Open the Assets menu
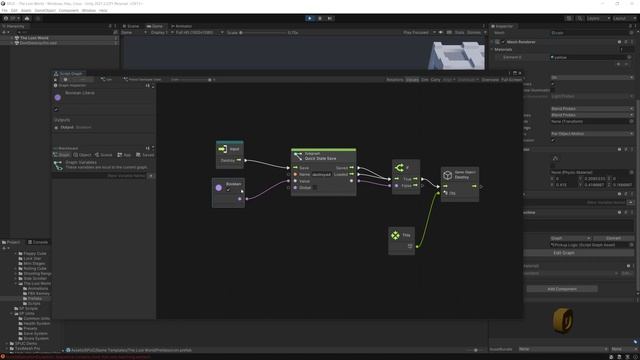 tap(26, 10)
